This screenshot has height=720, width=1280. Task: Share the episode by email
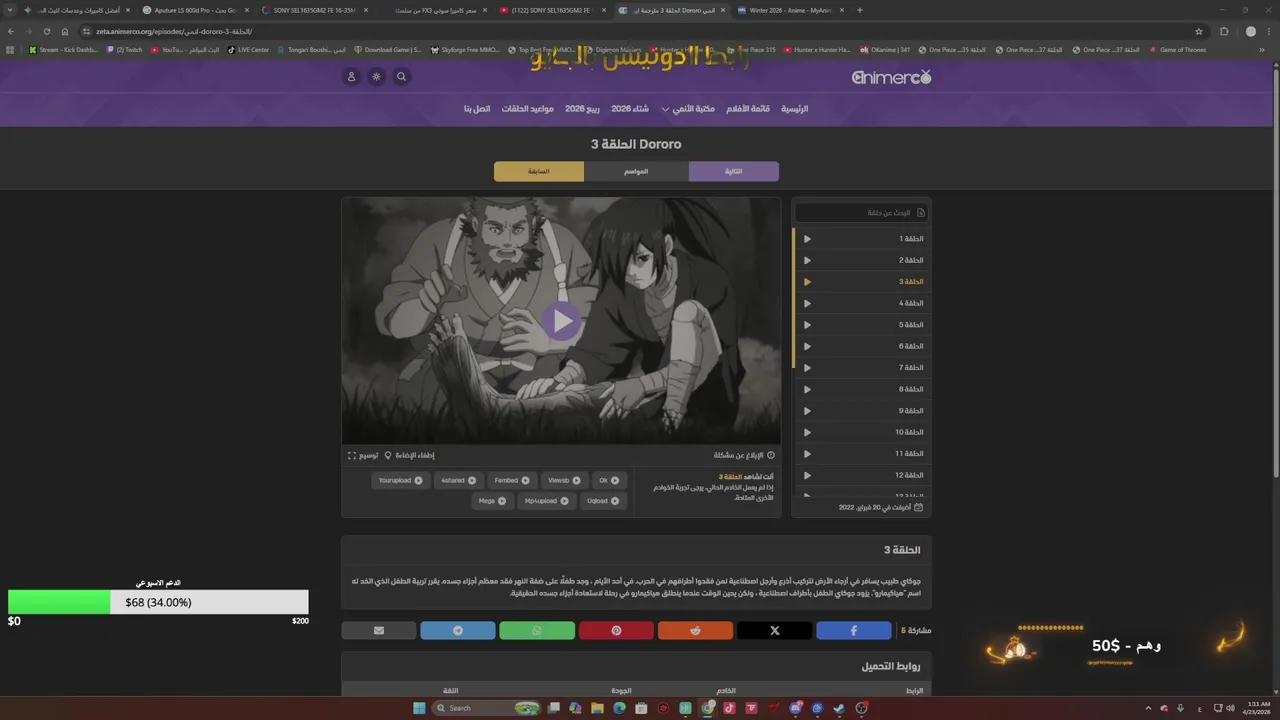click(x=378, y=631)
